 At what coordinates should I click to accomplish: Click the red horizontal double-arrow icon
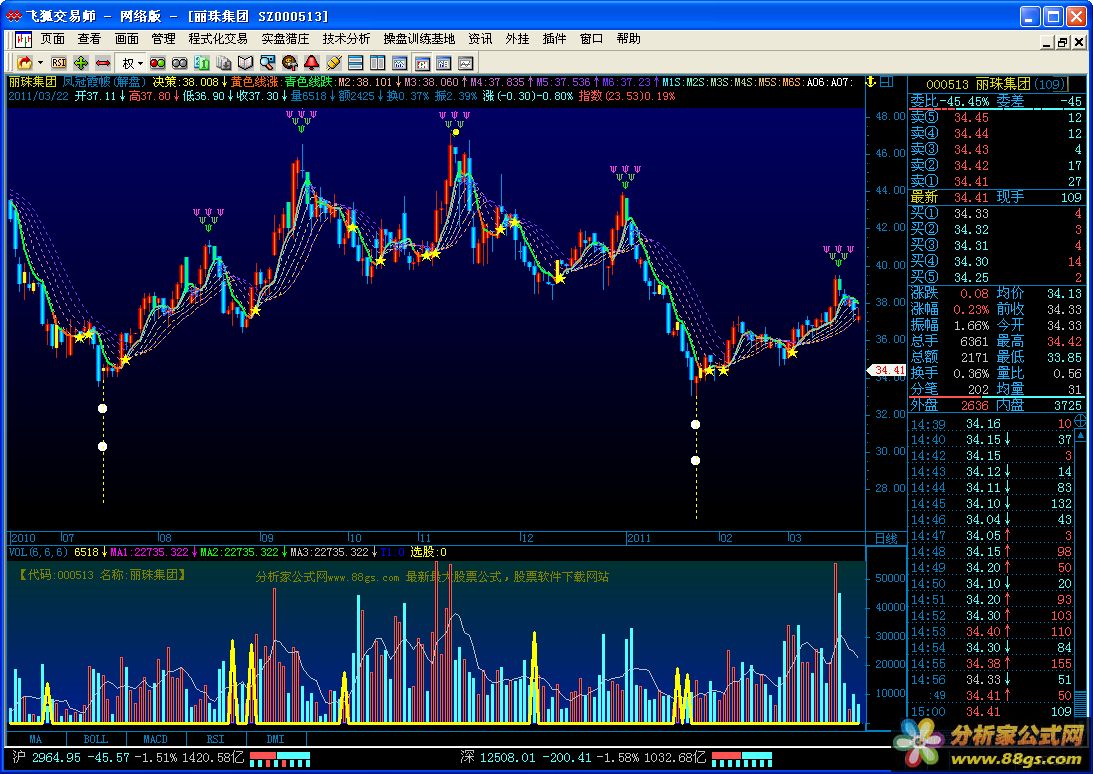point(103,63)
